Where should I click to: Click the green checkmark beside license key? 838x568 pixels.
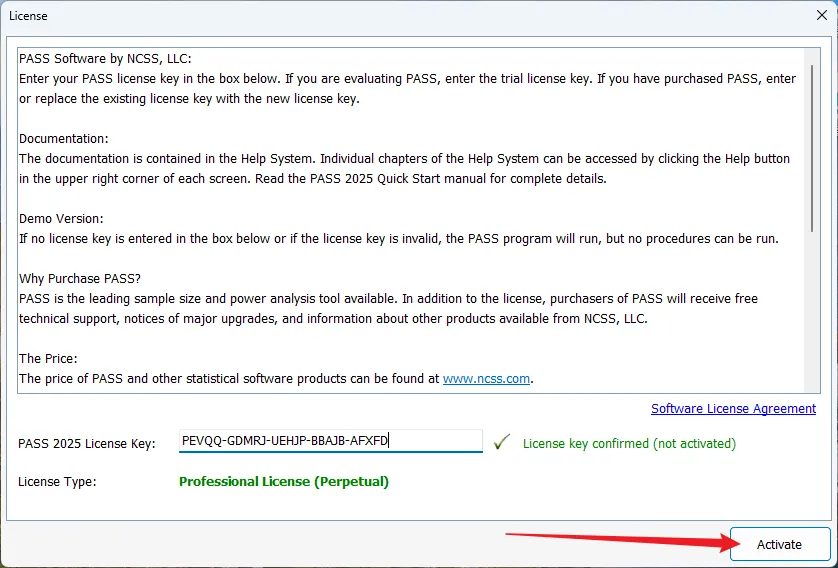tap(501, 442)
